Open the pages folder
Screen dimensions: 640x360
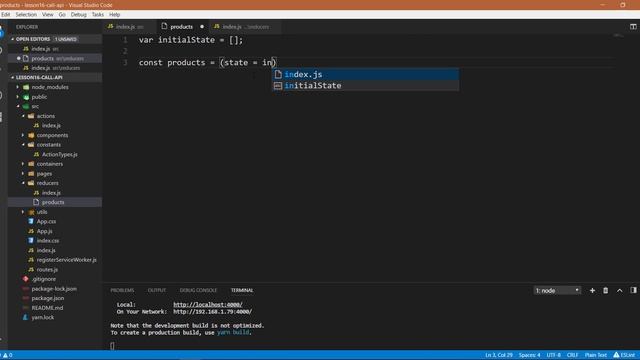pyautogui.click(x=44, y=173)
